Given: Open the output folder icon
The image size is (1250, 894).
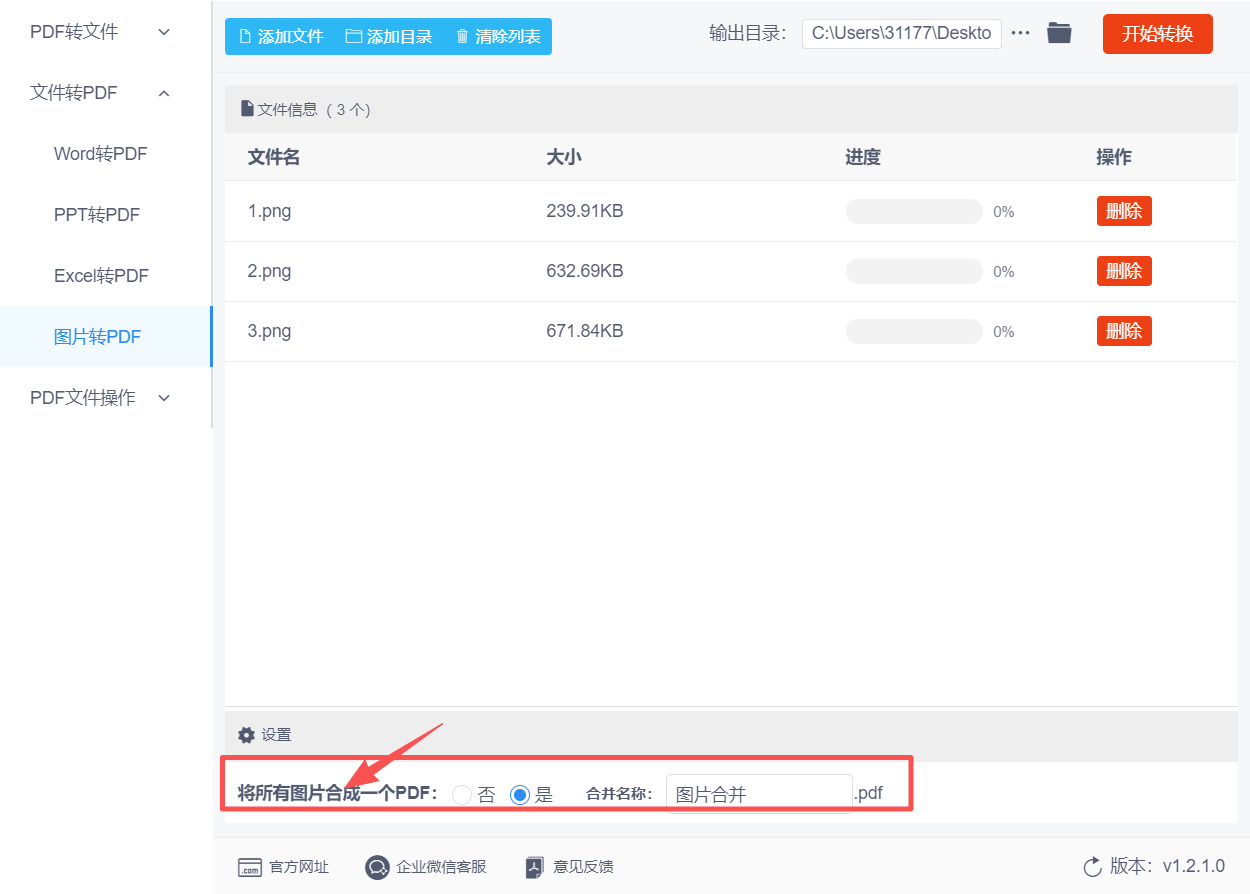Looking at the screenshot, I should (x=1059, y=33).
